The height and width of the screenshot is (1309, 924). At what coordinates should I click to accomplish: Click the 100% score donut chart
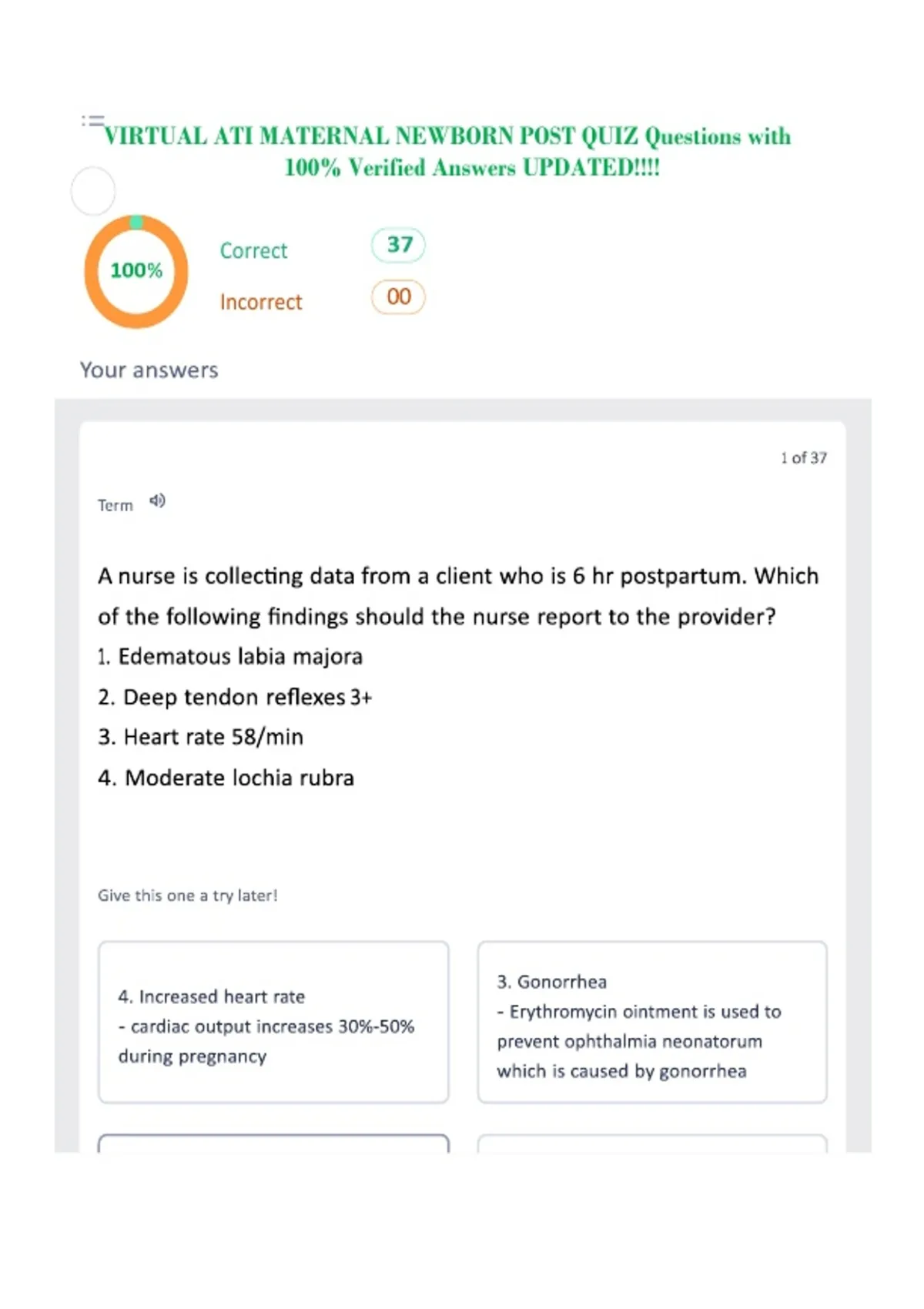point(136,271)
